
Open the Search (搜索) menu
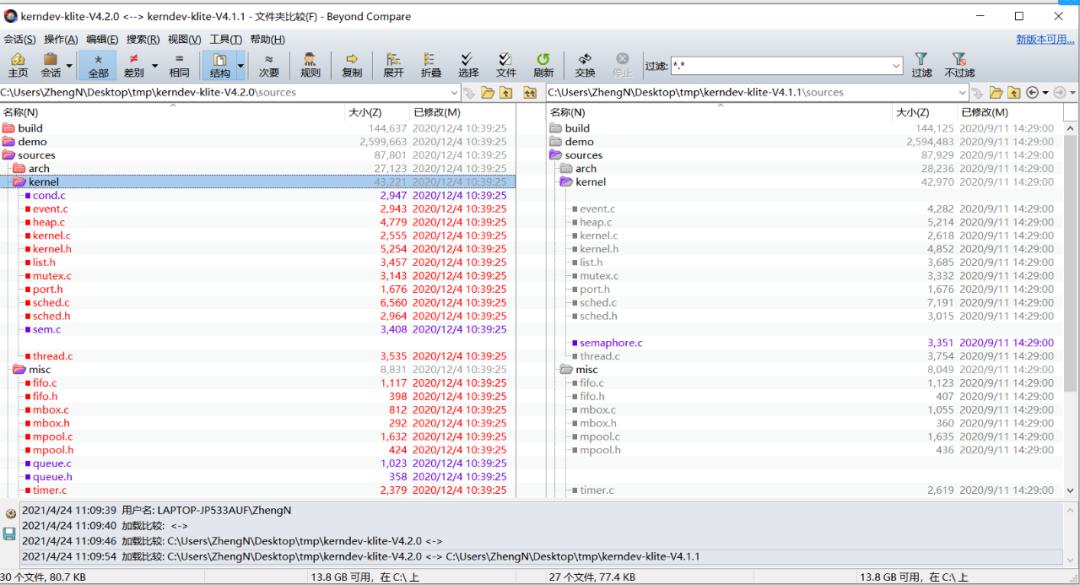tap(143, 39)
